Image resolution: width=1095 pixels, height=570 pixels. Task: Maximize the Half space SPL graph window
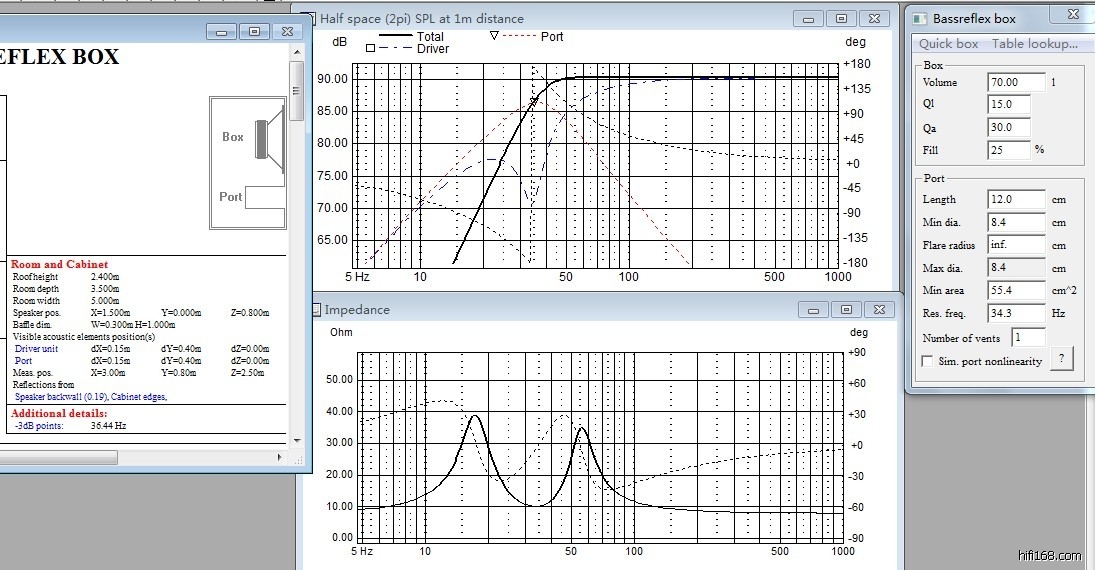841,18
